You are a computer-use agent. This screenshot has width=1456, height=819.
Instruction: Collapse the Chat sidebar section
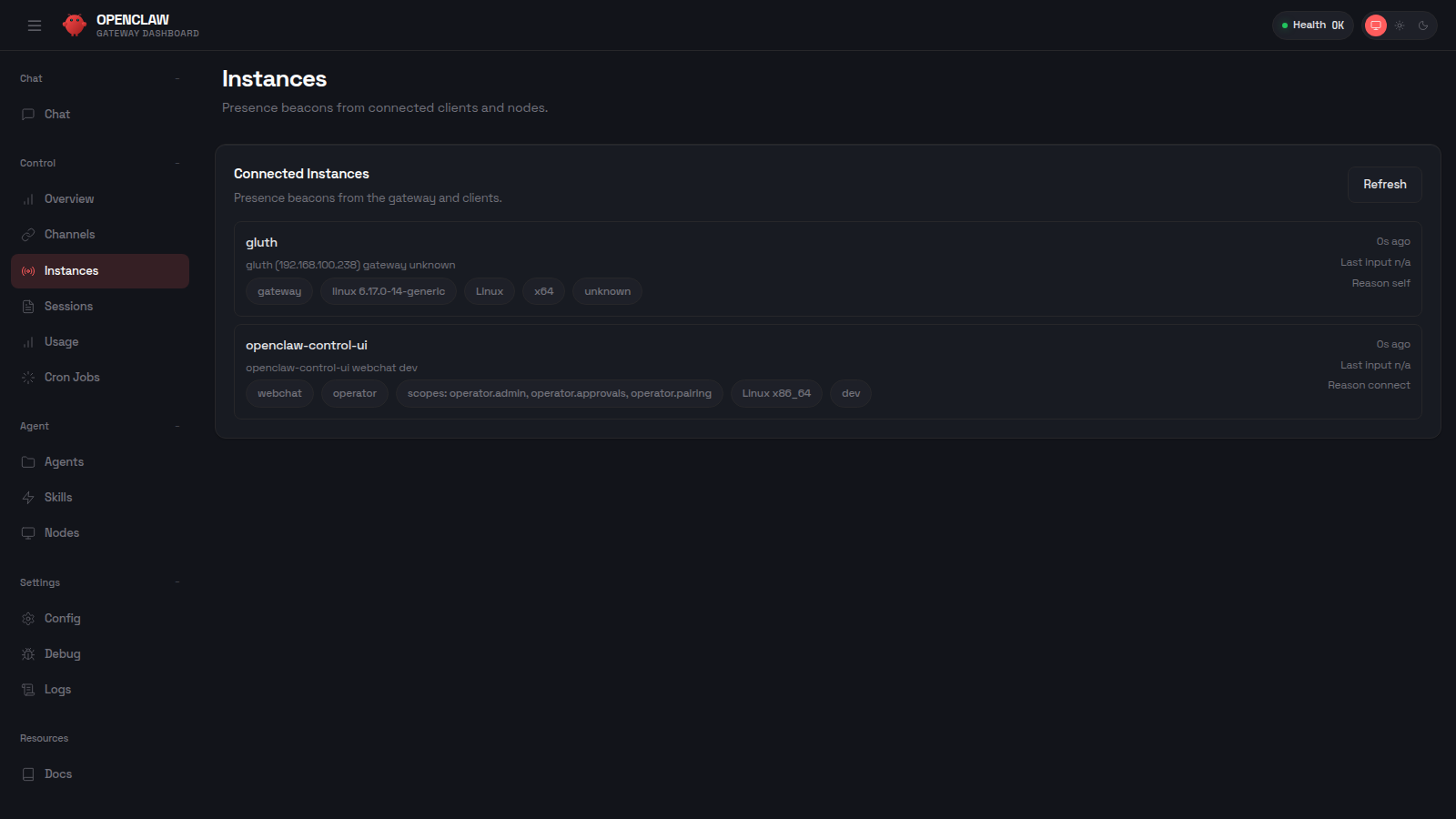[177, 78]
